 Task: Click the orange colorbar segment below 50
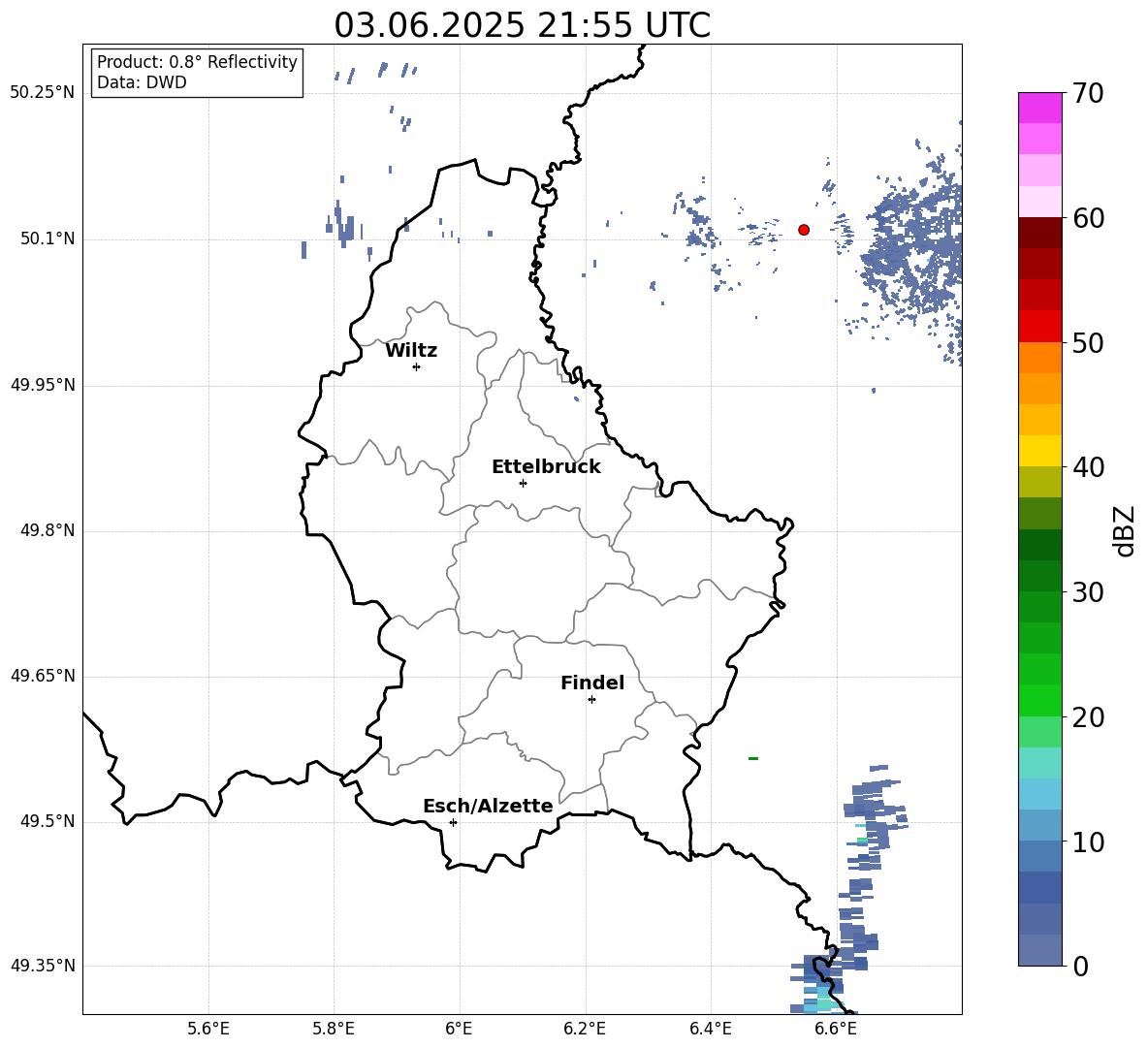1039,358
